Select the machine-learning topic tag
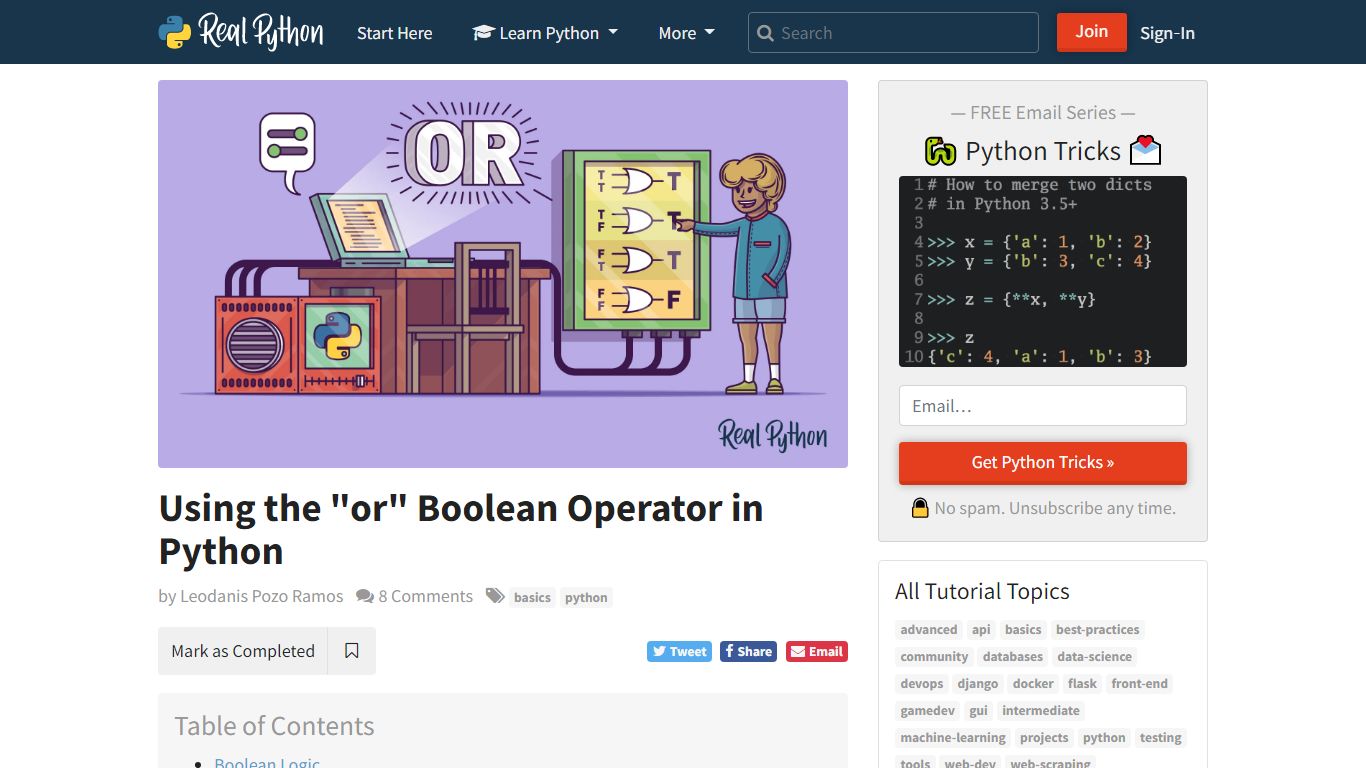This screenshot has height=768, width=1366. tap(953, 737)
